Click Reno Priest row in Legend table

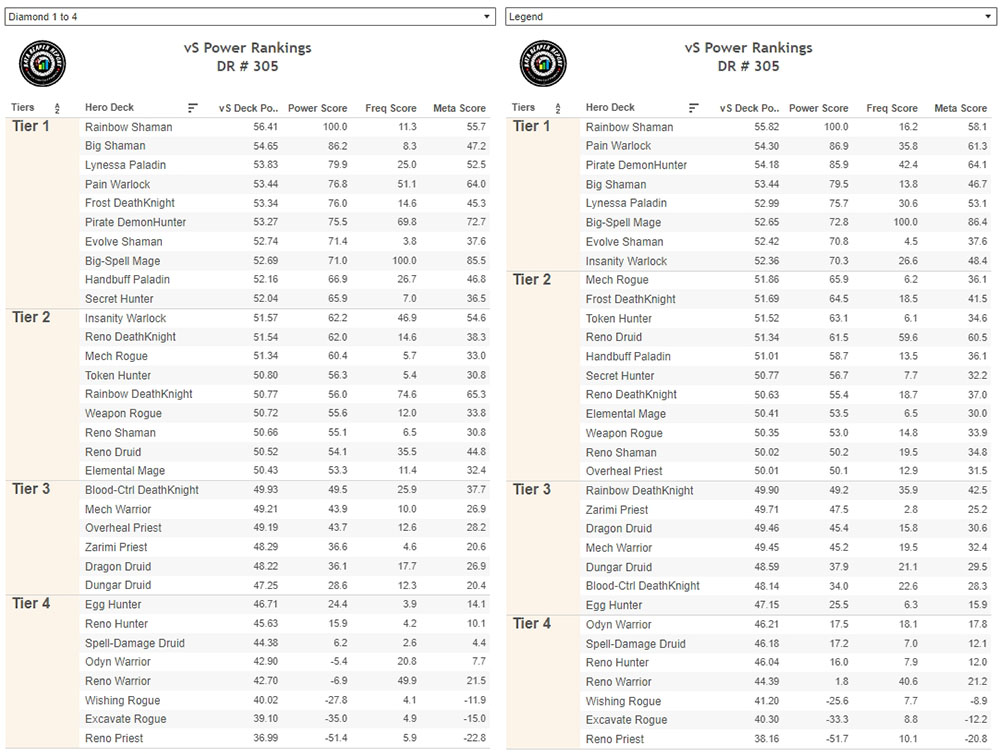[x=786, y=739]
